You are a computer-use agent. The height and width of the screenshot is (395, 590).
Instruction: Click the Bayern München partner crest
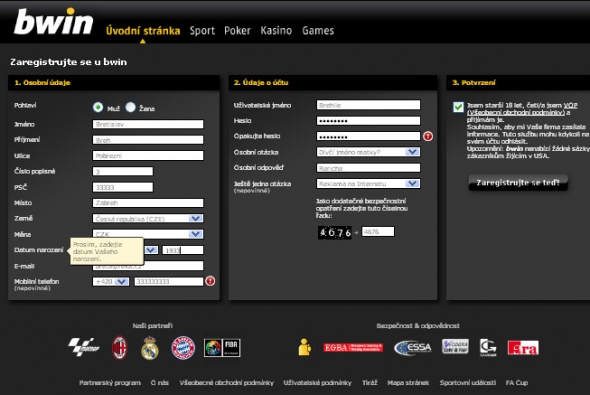(x=183, y=348)
